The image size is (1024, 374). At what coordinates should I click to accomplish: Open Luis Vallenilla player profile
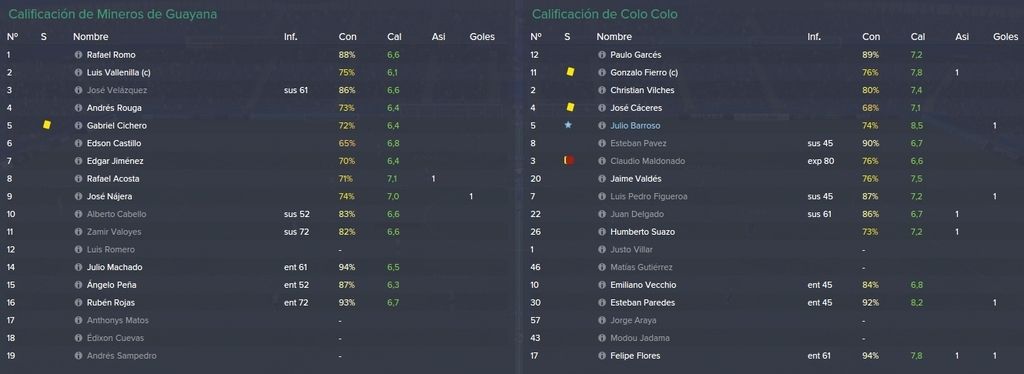[118, 72]
